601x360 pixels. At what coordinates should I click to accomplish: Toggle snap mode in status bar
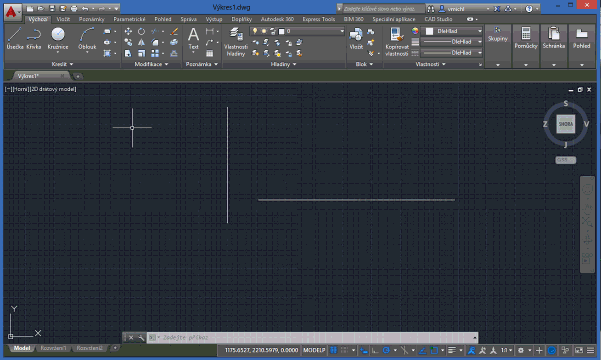coord(344,350)
